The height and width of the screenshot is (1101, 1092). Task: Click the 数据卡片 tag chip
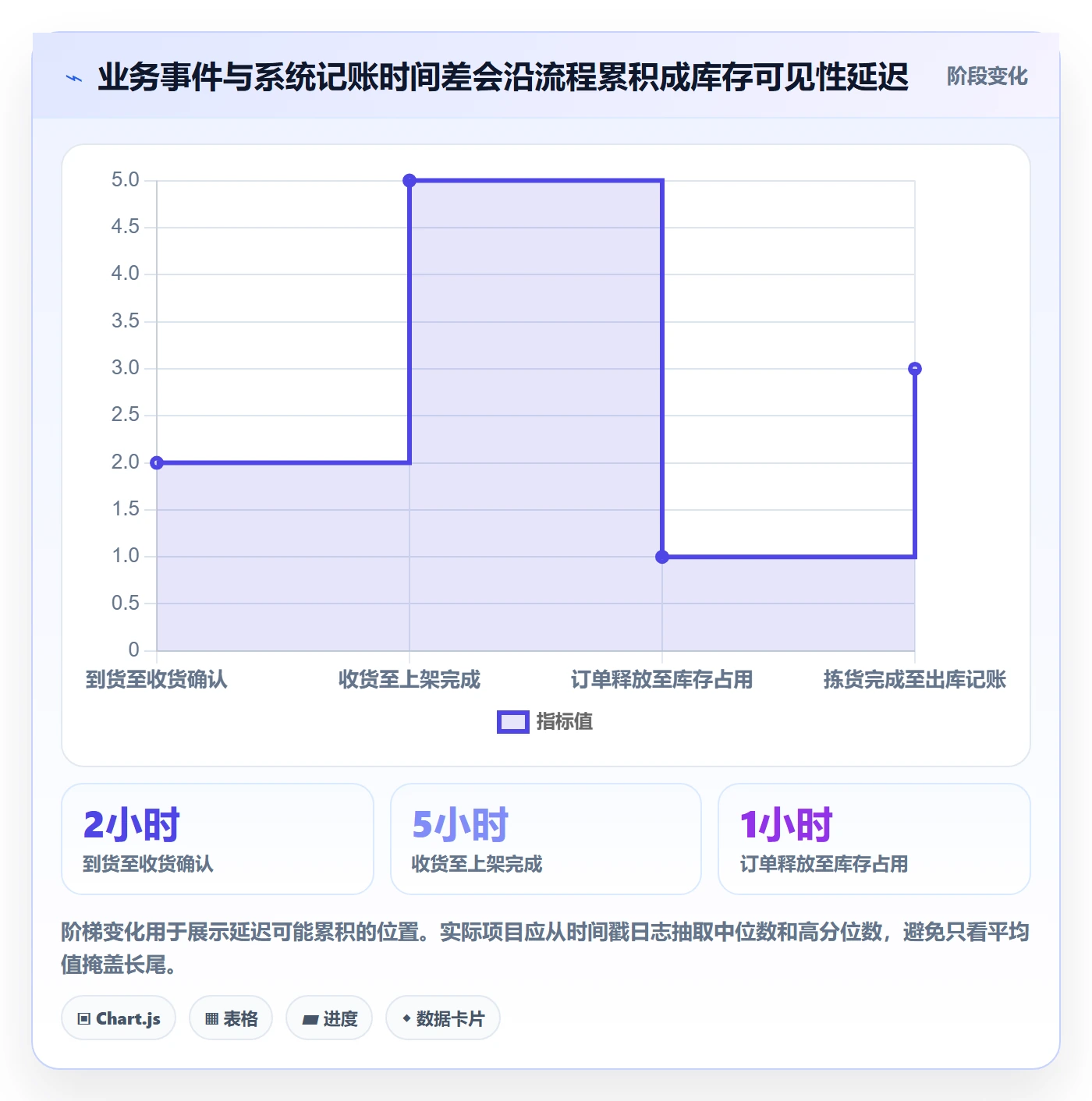click(443, 1018)
